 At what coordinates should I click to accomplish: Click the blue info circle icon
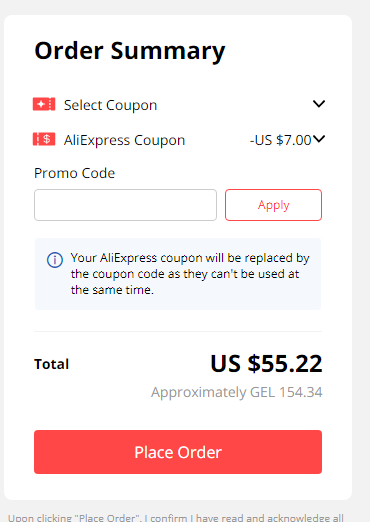point(55,260)
